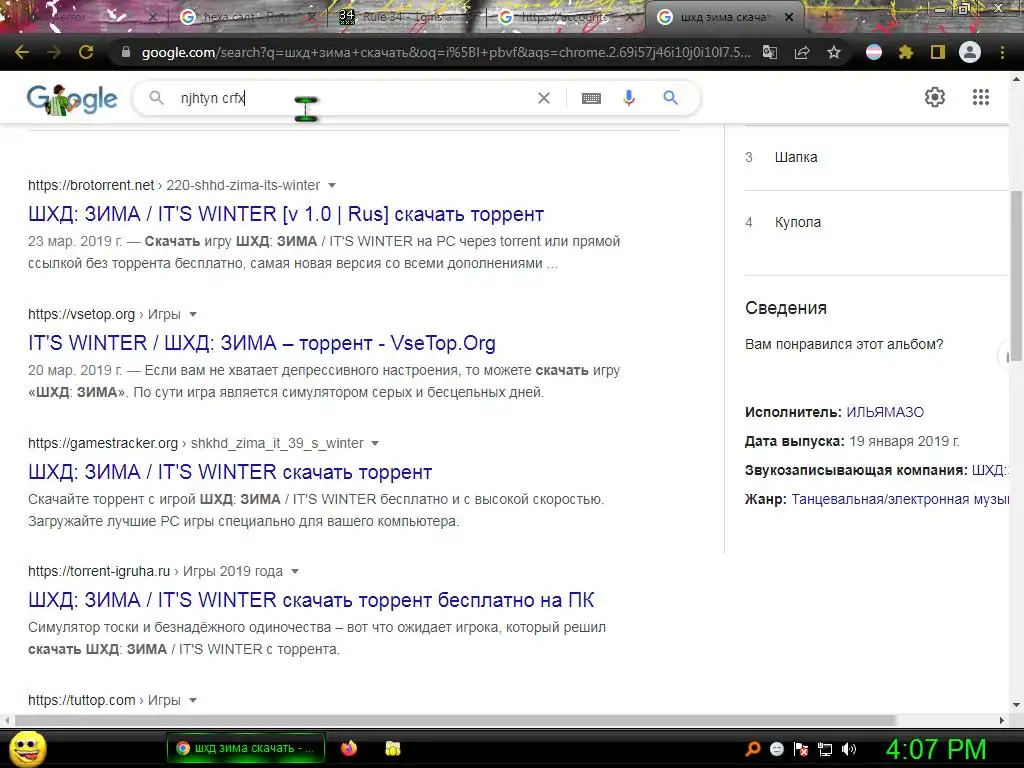Click the address bar URL
This screenshot has width=1024, height=768.
pos(445,52)
